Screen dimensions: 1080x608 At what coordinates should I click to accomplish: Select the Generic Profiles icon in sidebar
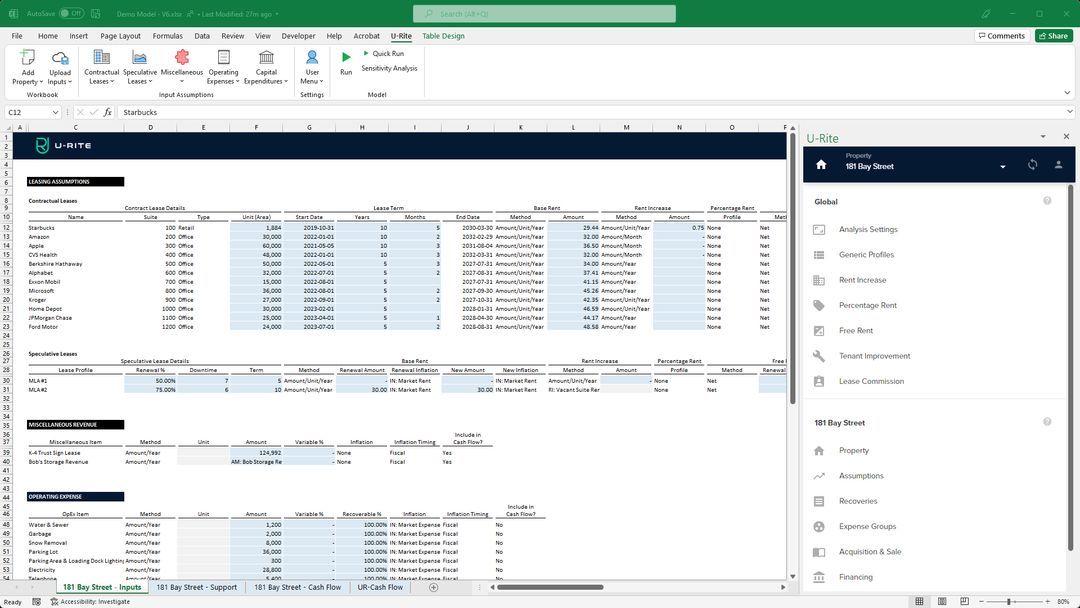coord(820,254)
